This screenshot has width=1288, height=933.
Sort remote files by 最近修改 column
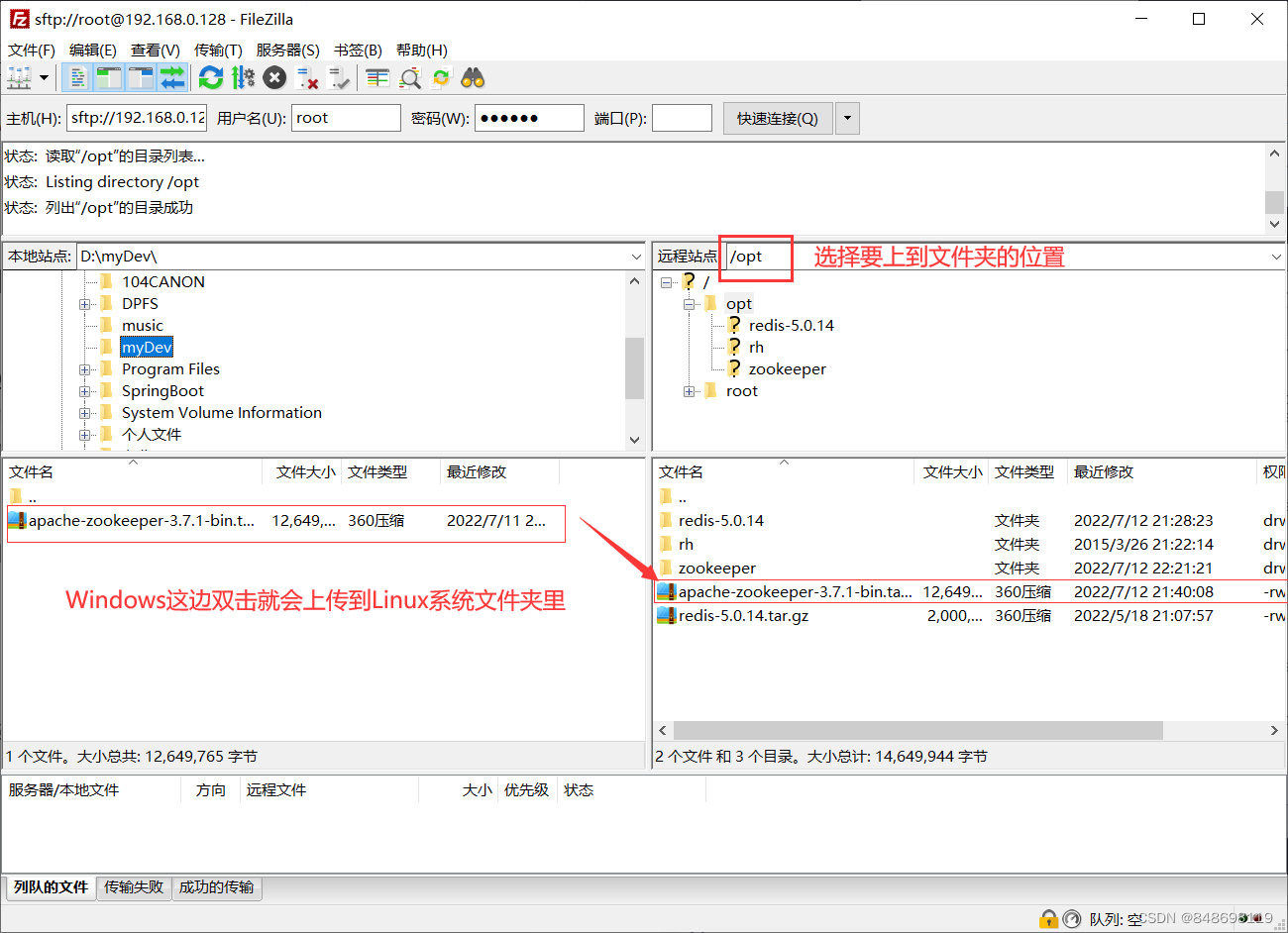coord(1162,471)
